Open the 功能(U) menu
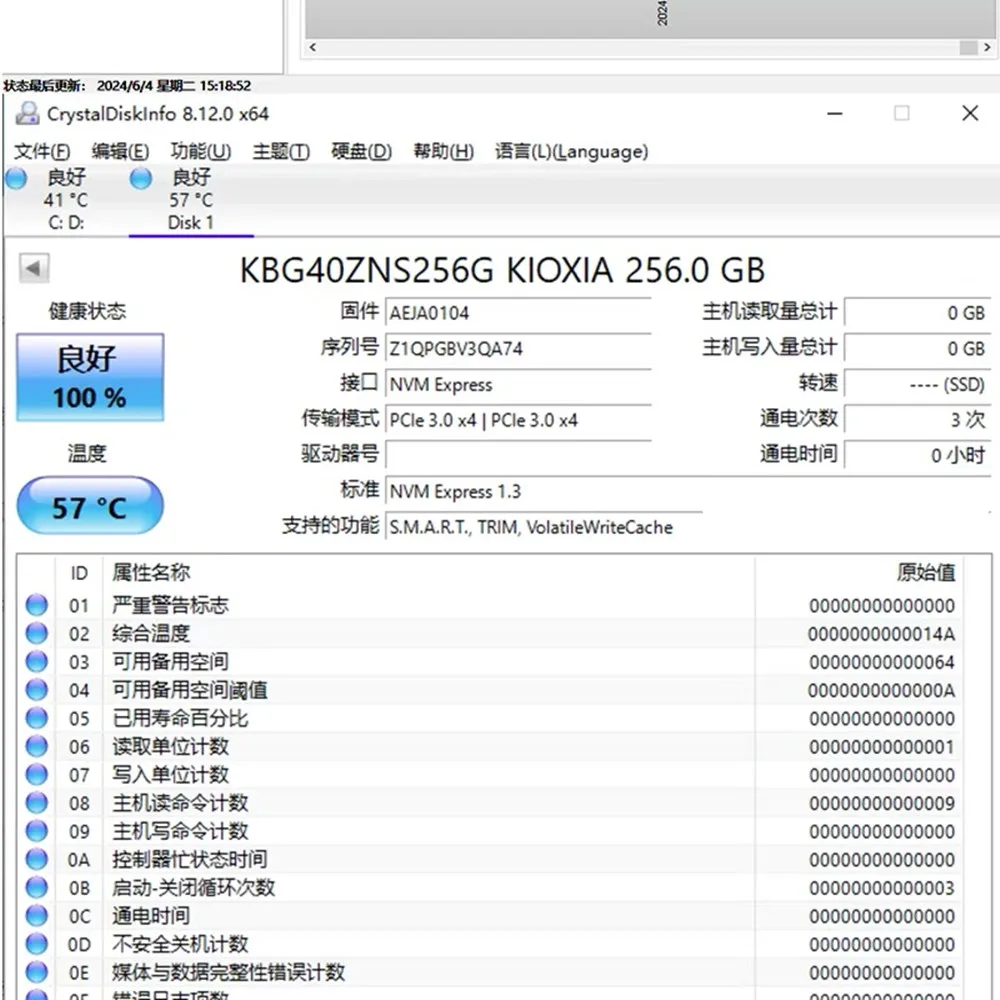This screenshot has height=1000, width=1000. (200, 152)
